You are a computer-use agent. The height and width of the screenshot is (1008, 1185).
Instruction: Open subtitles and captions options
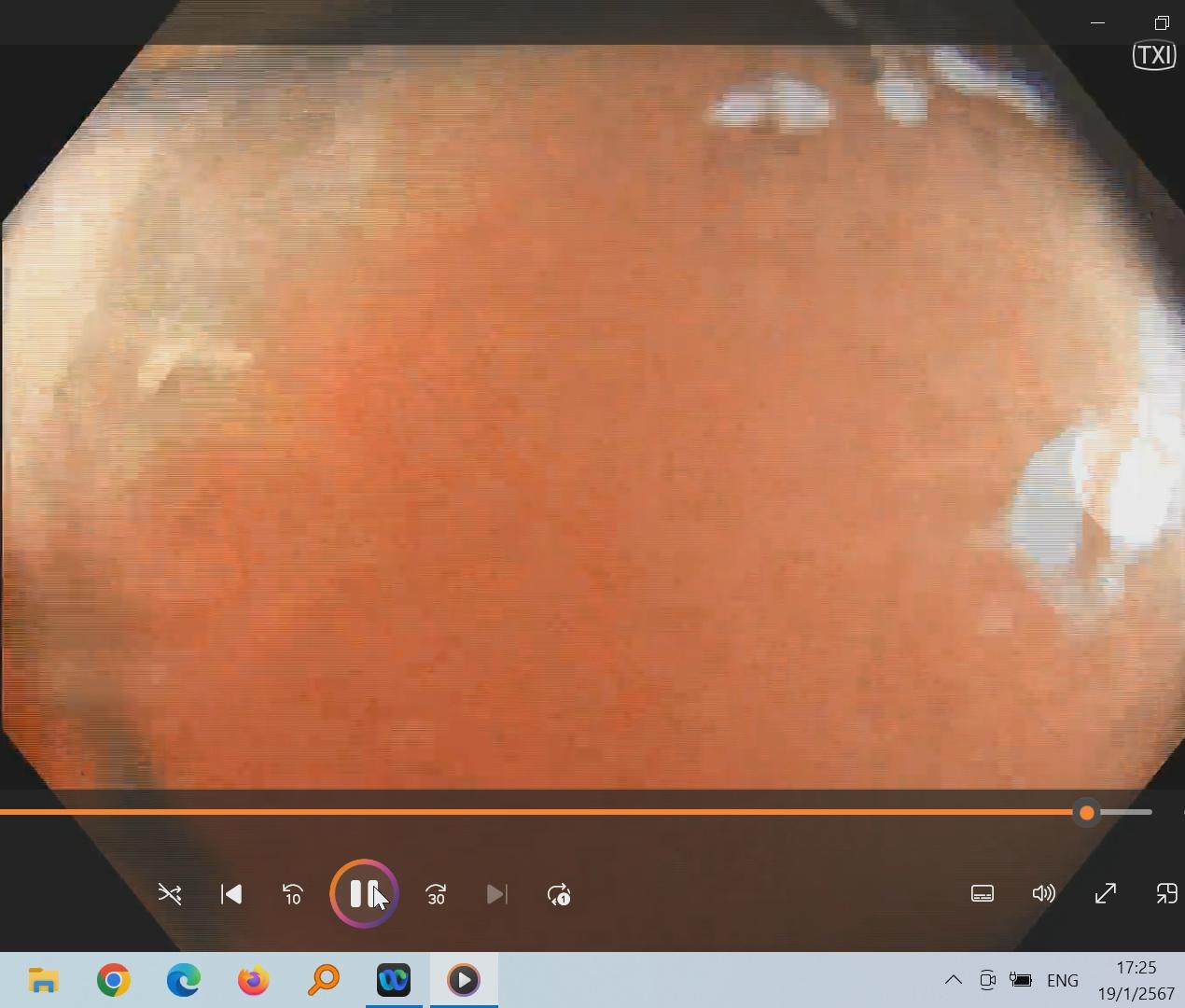(983, 894)
